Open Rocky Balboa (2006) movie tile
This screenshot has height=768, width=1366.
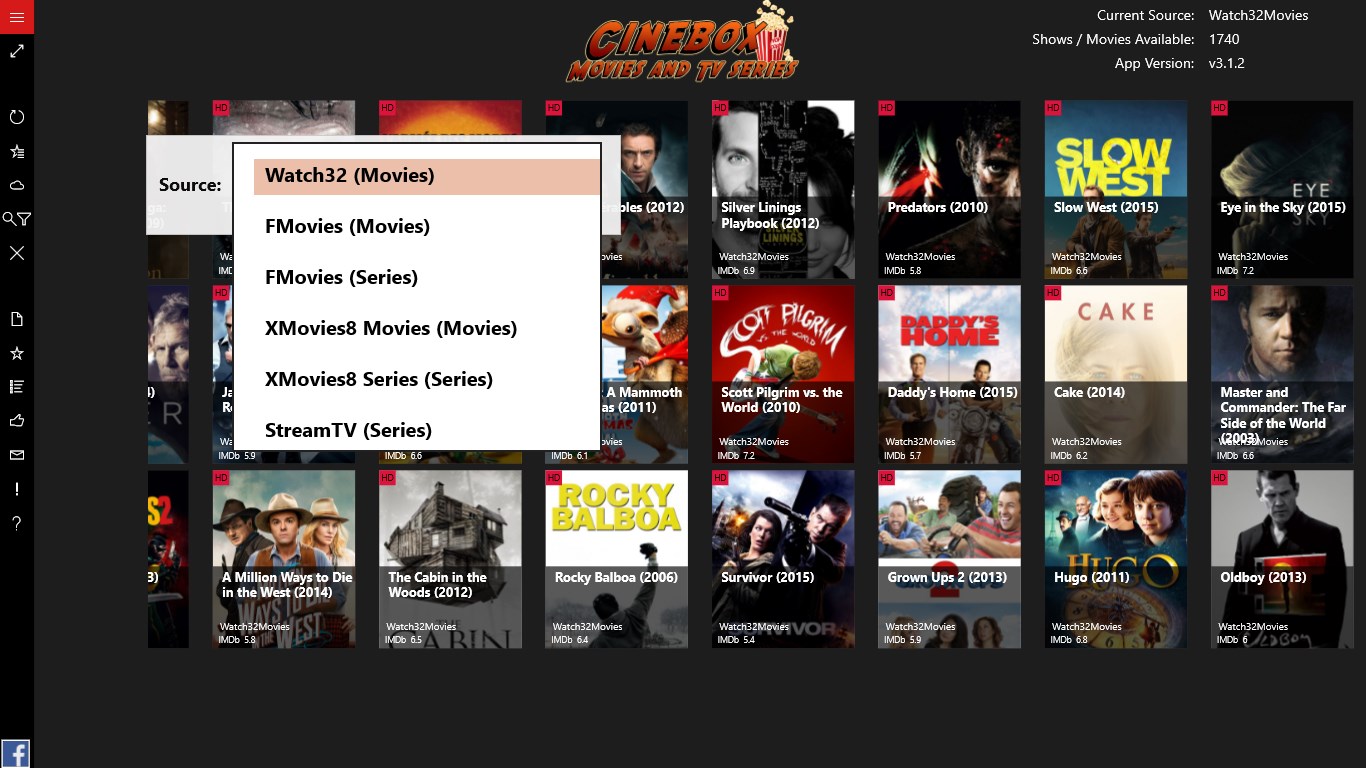[x=616, y=559]
